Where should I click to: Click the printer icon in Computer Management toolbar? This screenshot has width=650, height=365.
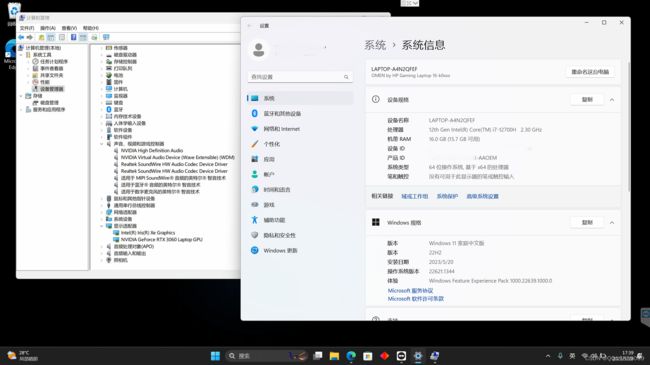(95, 37)
